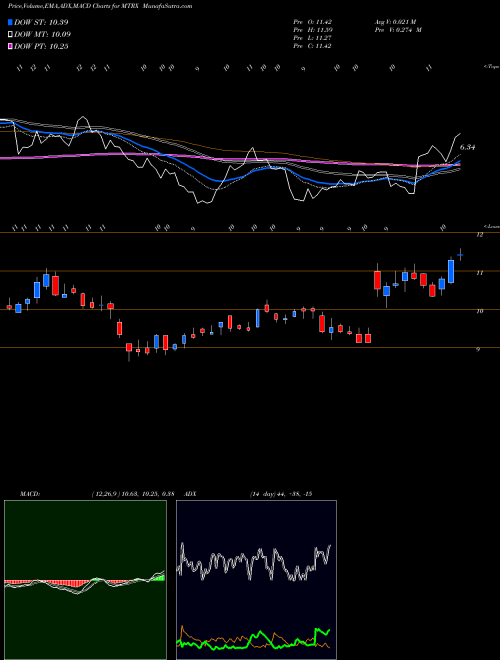Click the ADX '(14 day) 44, +38, -15' values
The height and width of the screenshot is (660, 500).
pos(280,494)
